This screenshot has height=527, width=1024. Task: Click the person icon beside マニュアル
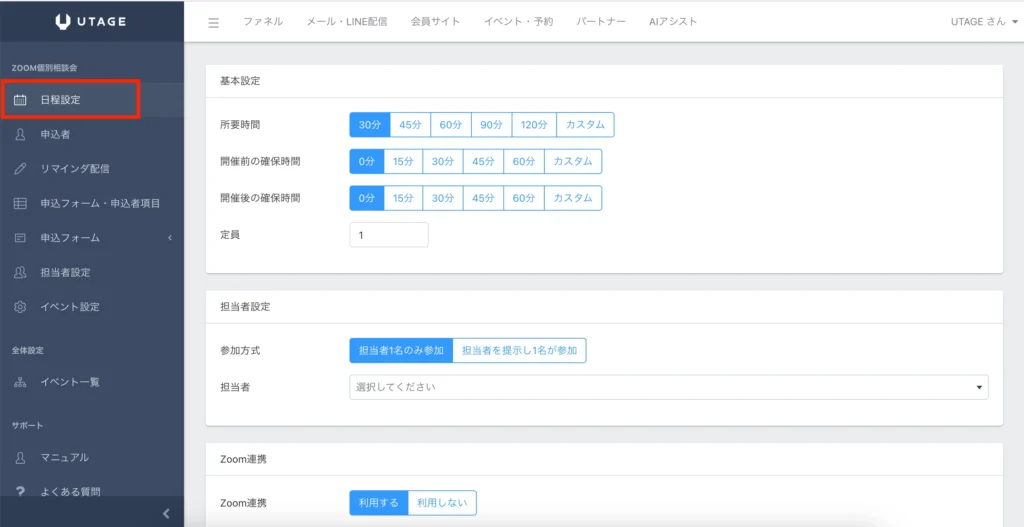click(20, 457)
